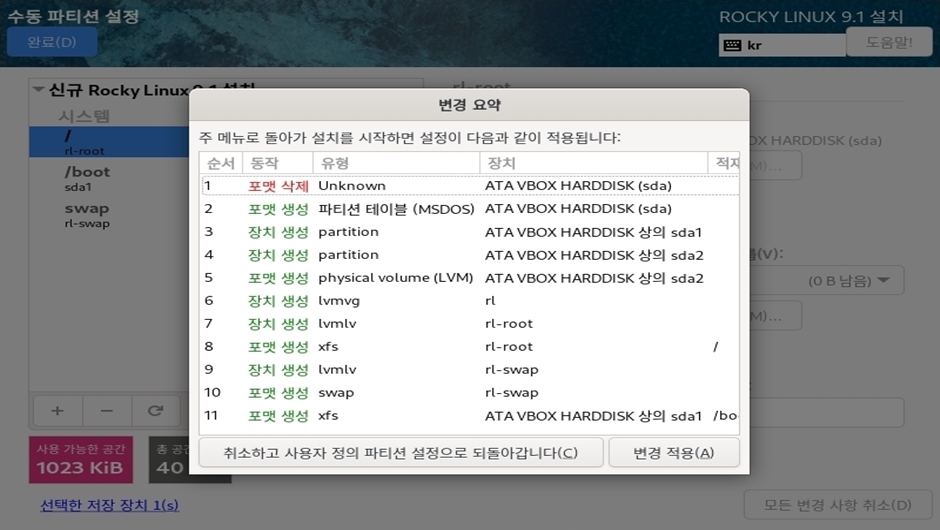Screen dimensions: 940x530
Task: Open the 도움말! help button
Action: pyautogui.click(x=889, y=42)
